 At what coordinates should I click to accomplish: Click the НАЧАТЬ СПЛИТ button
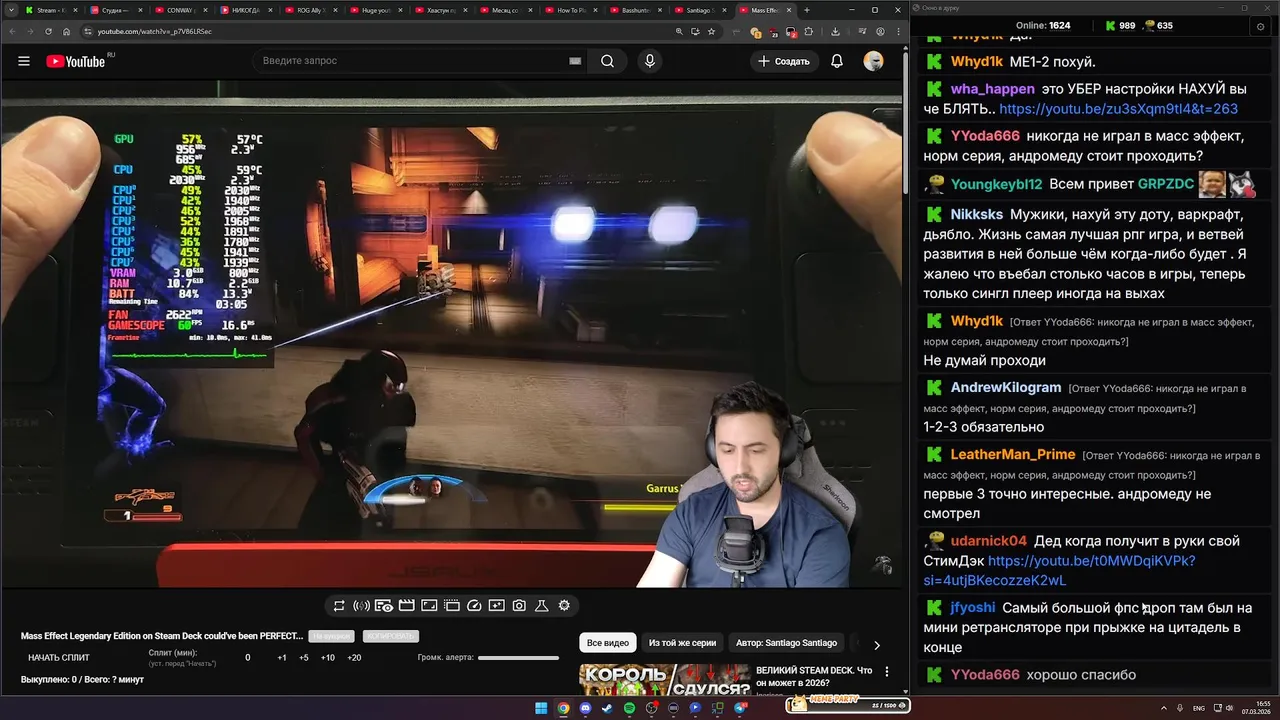tap(59, 658)
